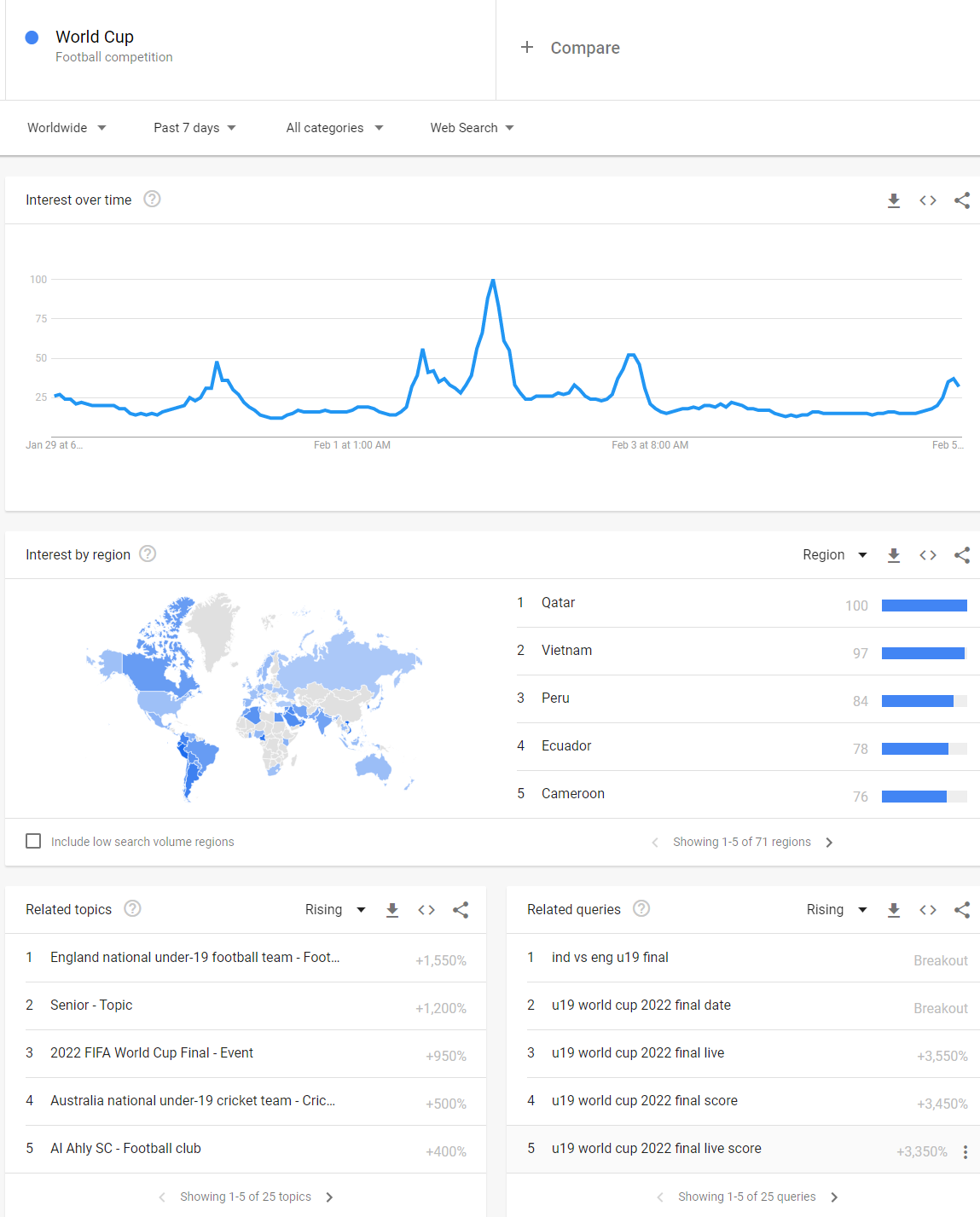Embed the Related queries widget
The width and height of the screenshot is (980, 1217).
[x=928, y=910]
